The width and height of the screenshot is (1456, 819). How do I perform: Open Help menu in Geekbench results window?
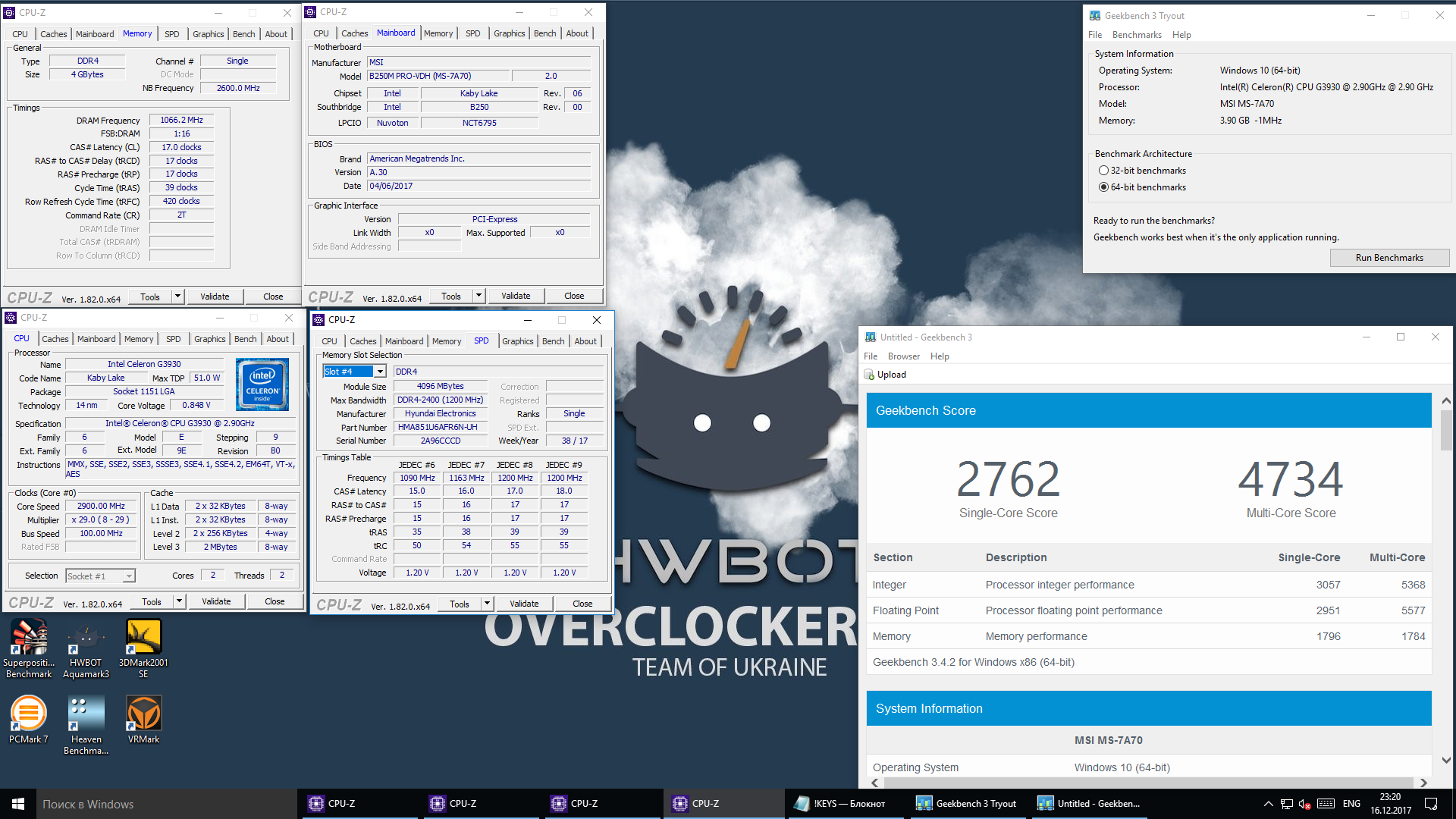[940, 356]
